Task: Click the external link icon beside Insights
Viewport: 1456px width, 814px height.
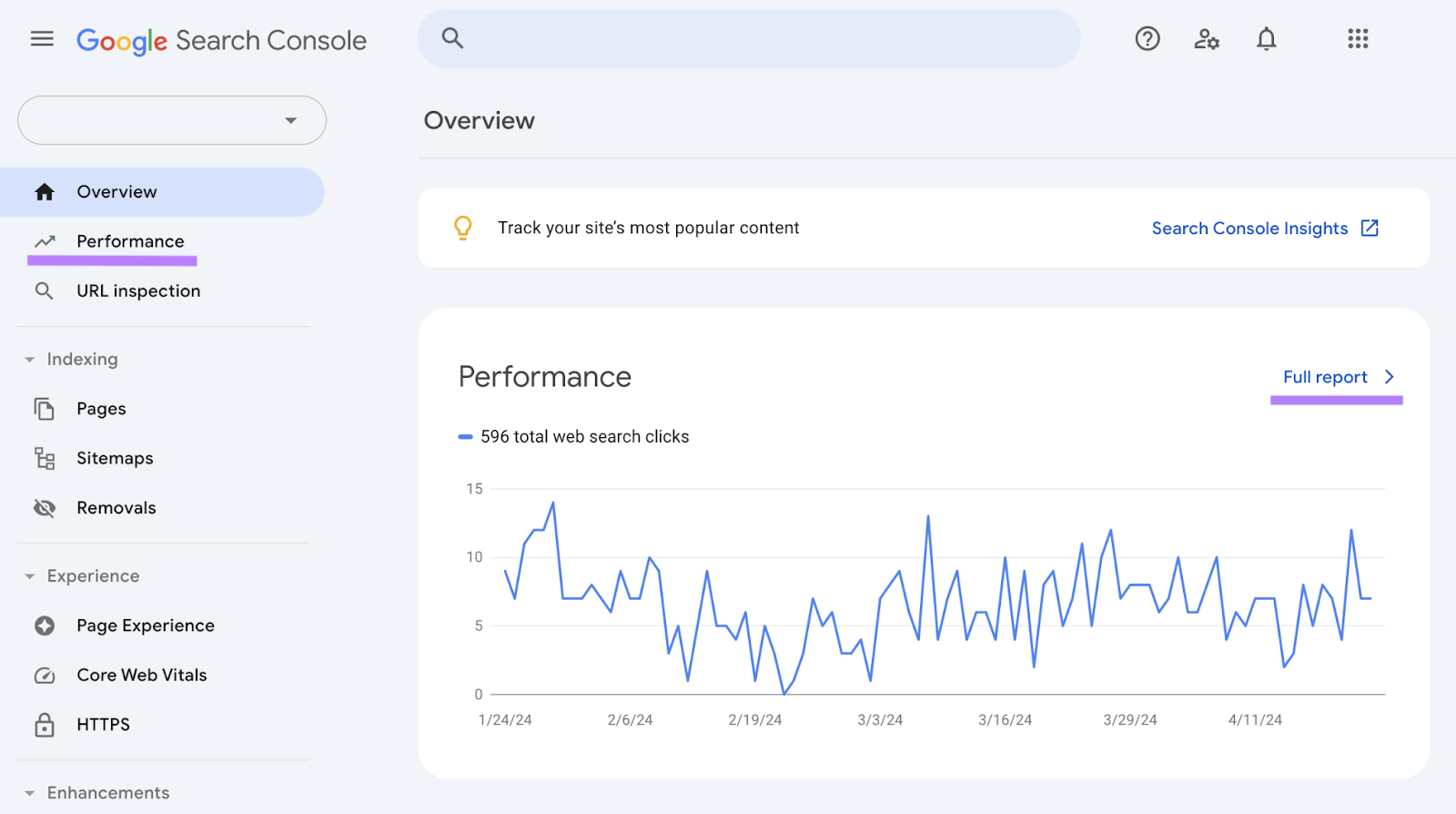Action: click(x=1370, y=228)
